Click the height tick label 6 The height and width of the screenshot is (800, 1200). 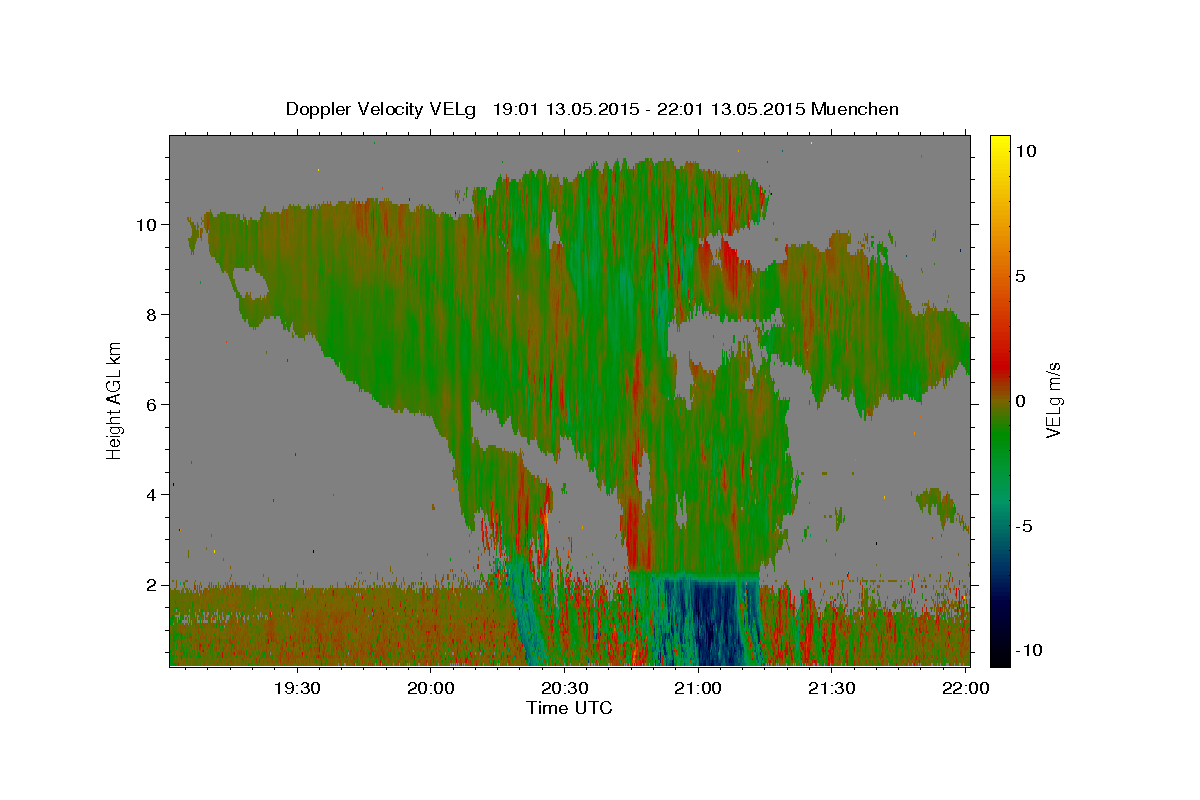coord(151,405)
